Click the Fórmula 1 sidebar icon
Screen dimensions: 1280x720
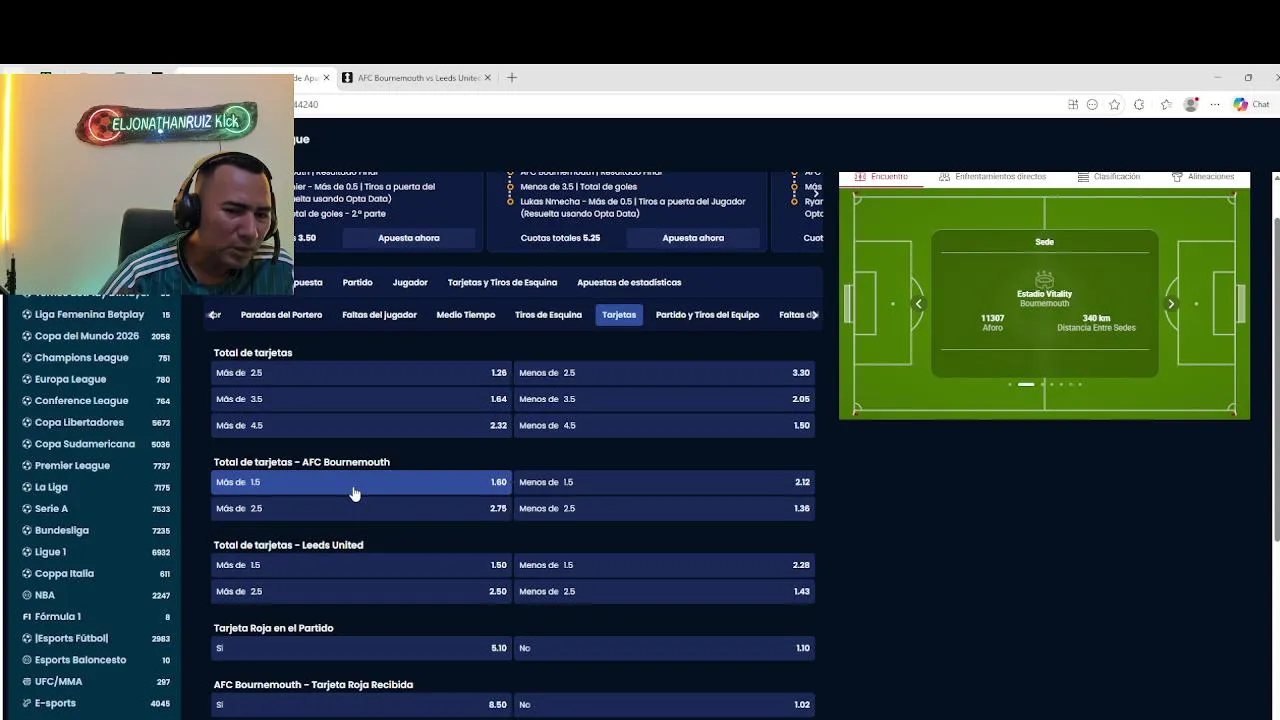tap(27, 617)
